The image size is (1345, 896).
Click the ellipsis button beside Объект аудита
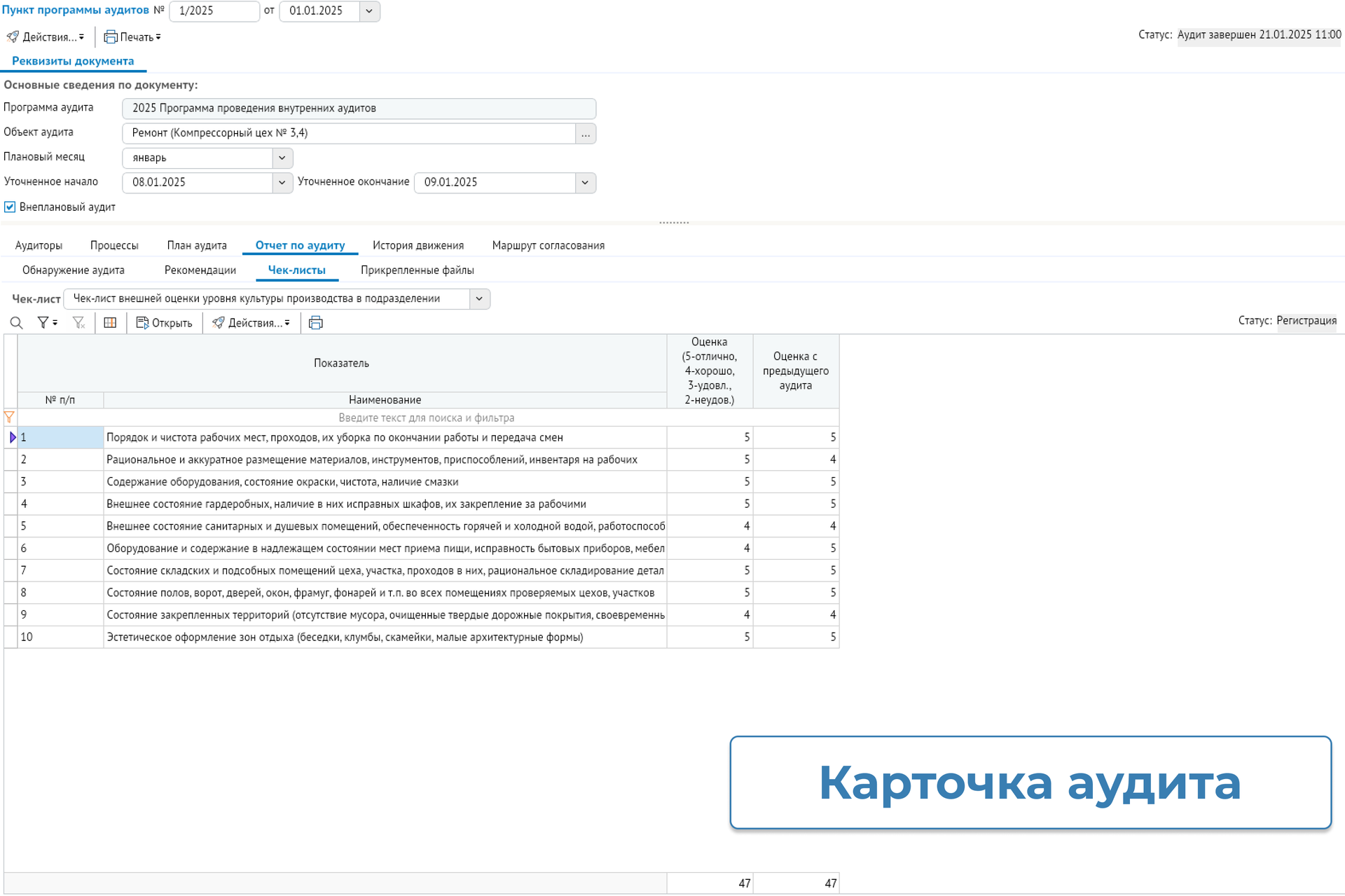586,134
